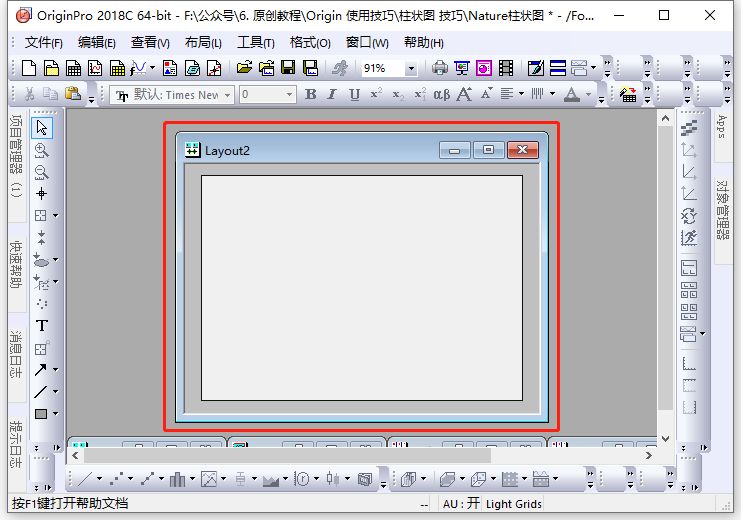Select the Pointer tool

click(42, 128)
